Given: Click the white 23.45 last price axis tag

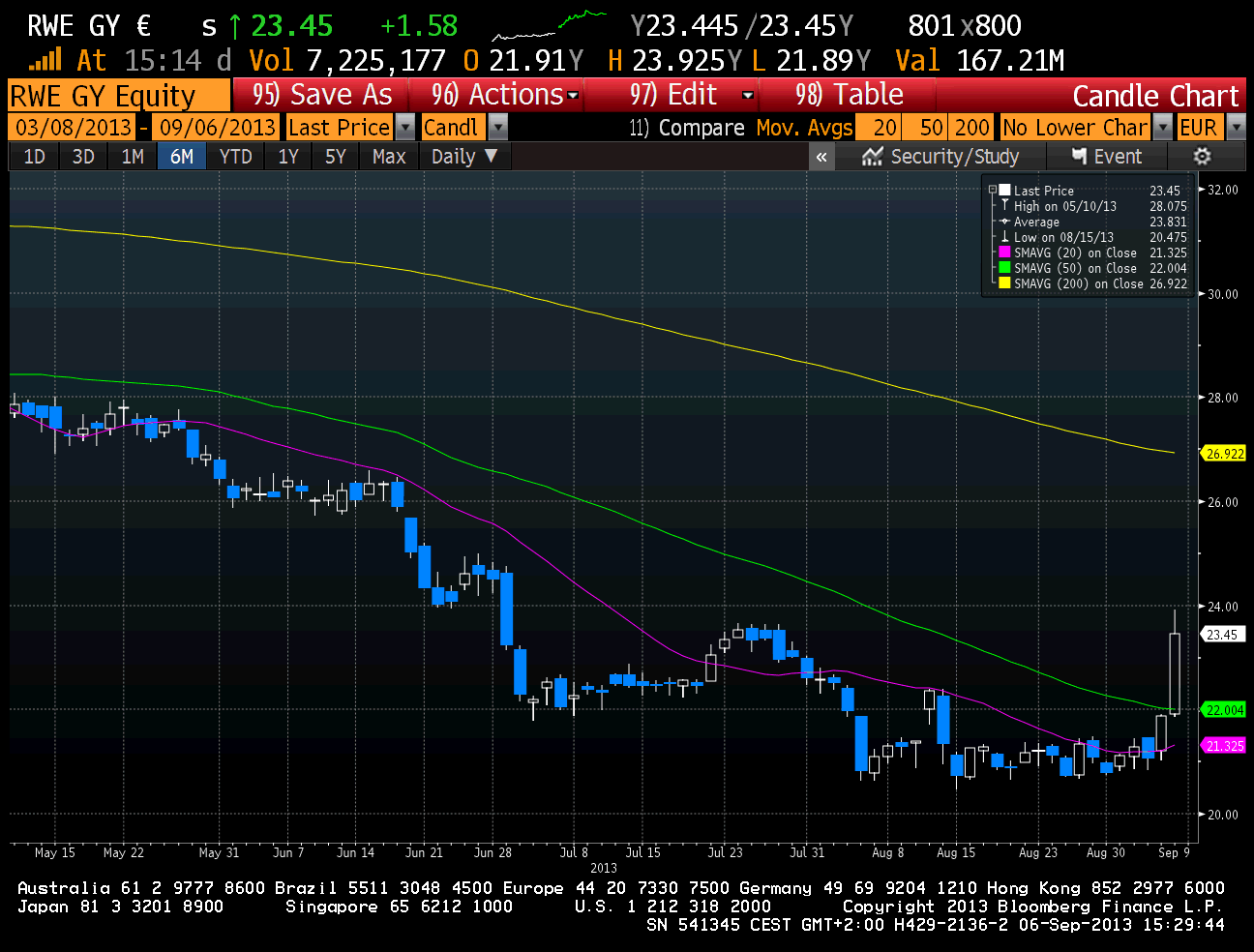Looking at the screenshot, I should [x=1222, y=635].
